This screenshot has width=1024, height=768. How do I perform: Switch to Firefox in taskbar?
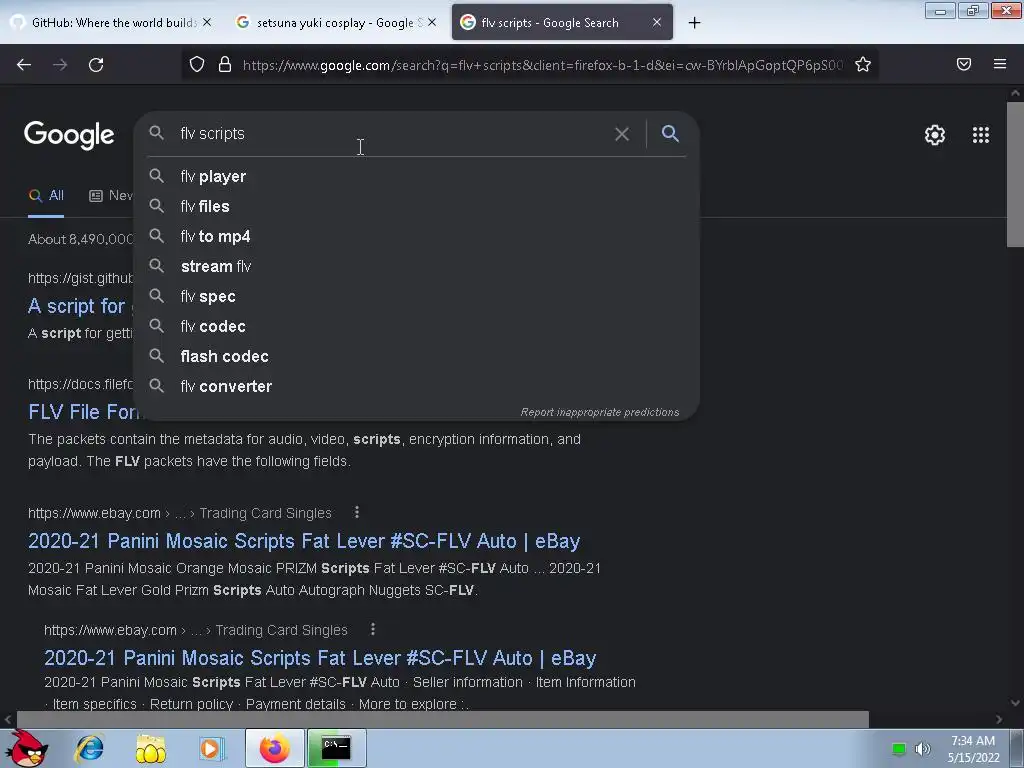274,748
